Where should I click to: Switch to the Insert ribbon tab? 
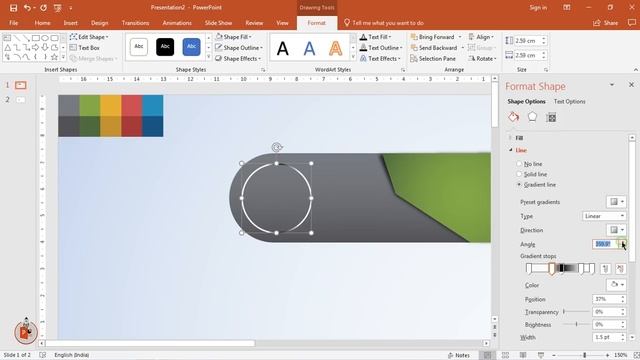tap(71, 23)
